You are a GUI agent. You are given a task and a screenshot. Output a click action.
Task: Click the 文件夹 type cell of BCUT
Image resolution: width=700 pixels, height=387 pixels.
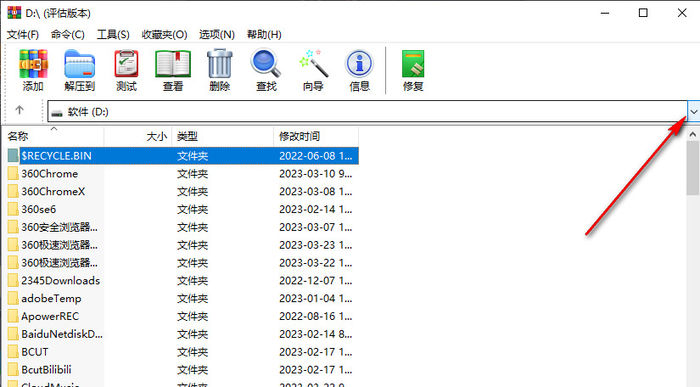(x=192, y=352)
